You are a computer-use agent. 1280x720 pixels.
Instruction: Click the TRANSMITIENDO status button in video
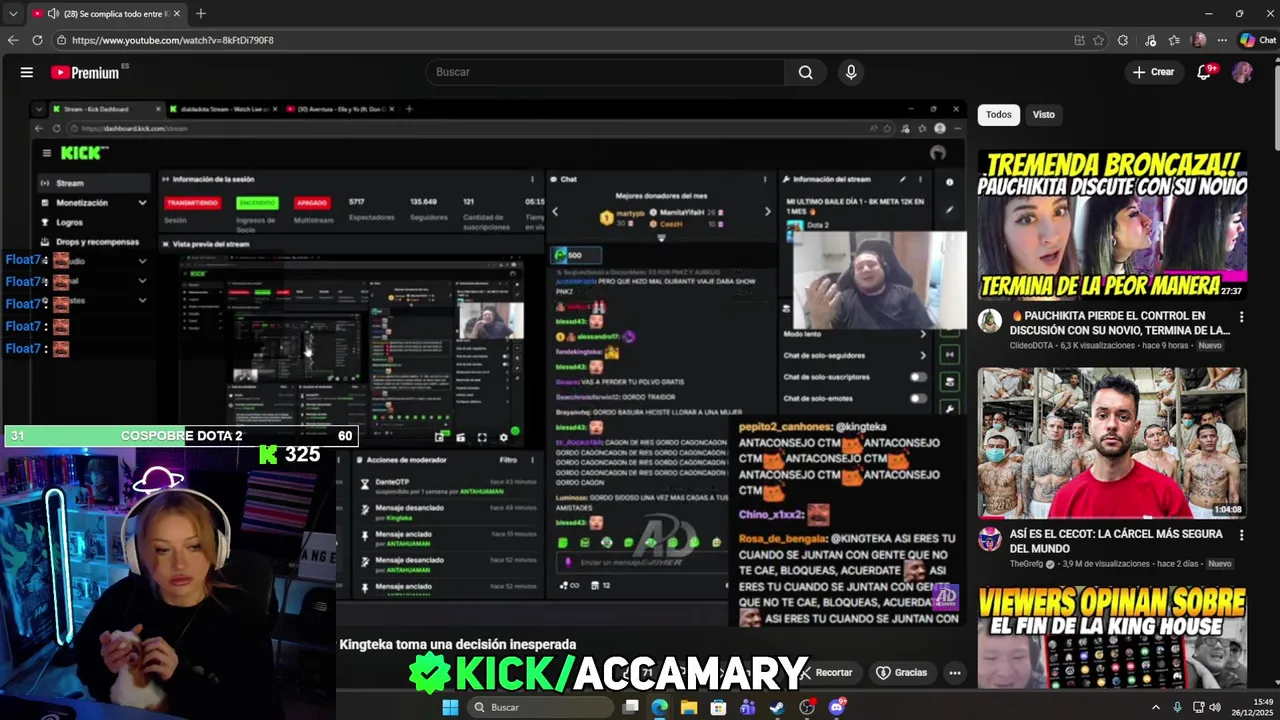[192, 203]
